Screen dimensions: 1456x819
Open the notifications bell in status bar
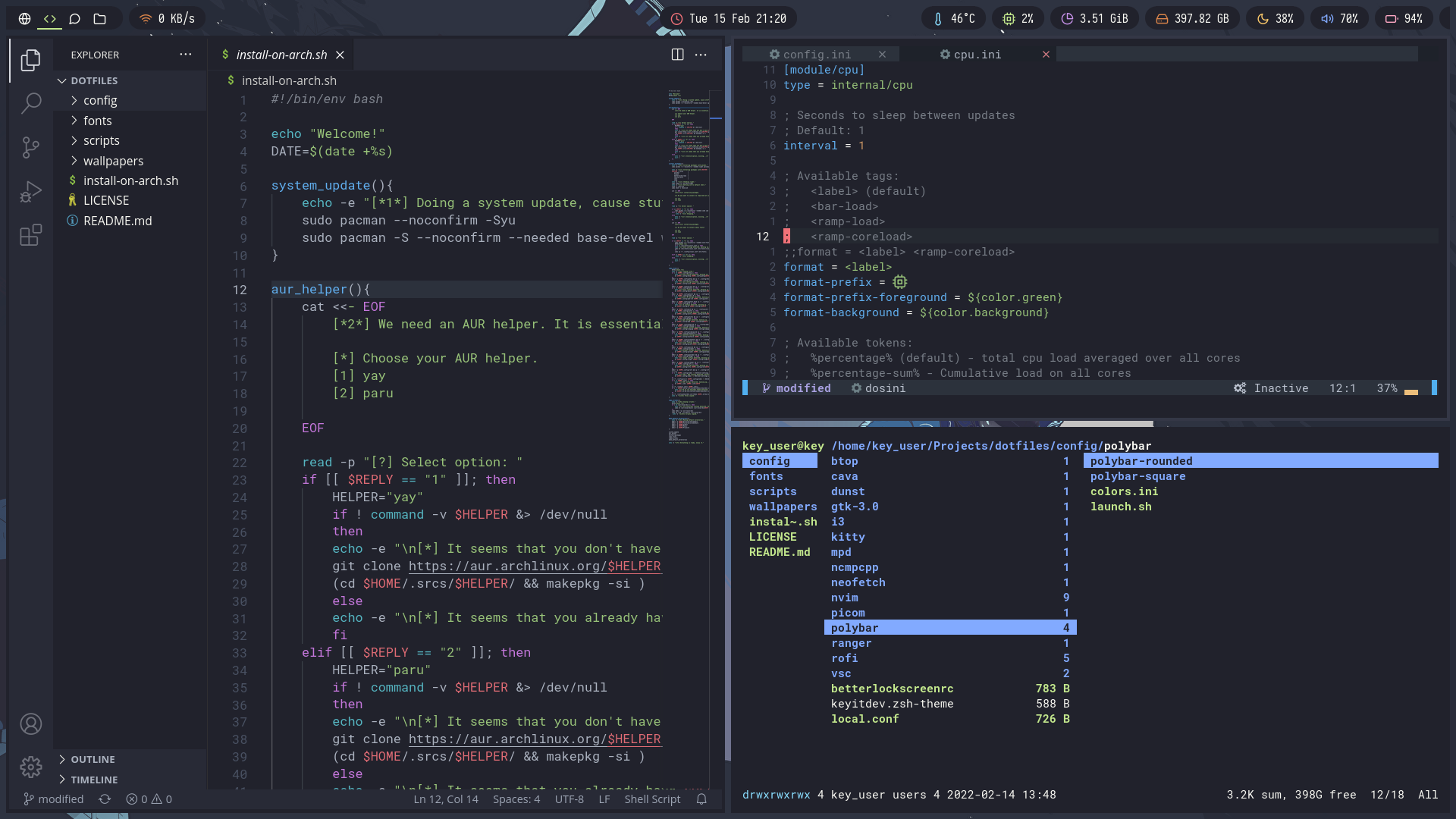coord(701,799)
